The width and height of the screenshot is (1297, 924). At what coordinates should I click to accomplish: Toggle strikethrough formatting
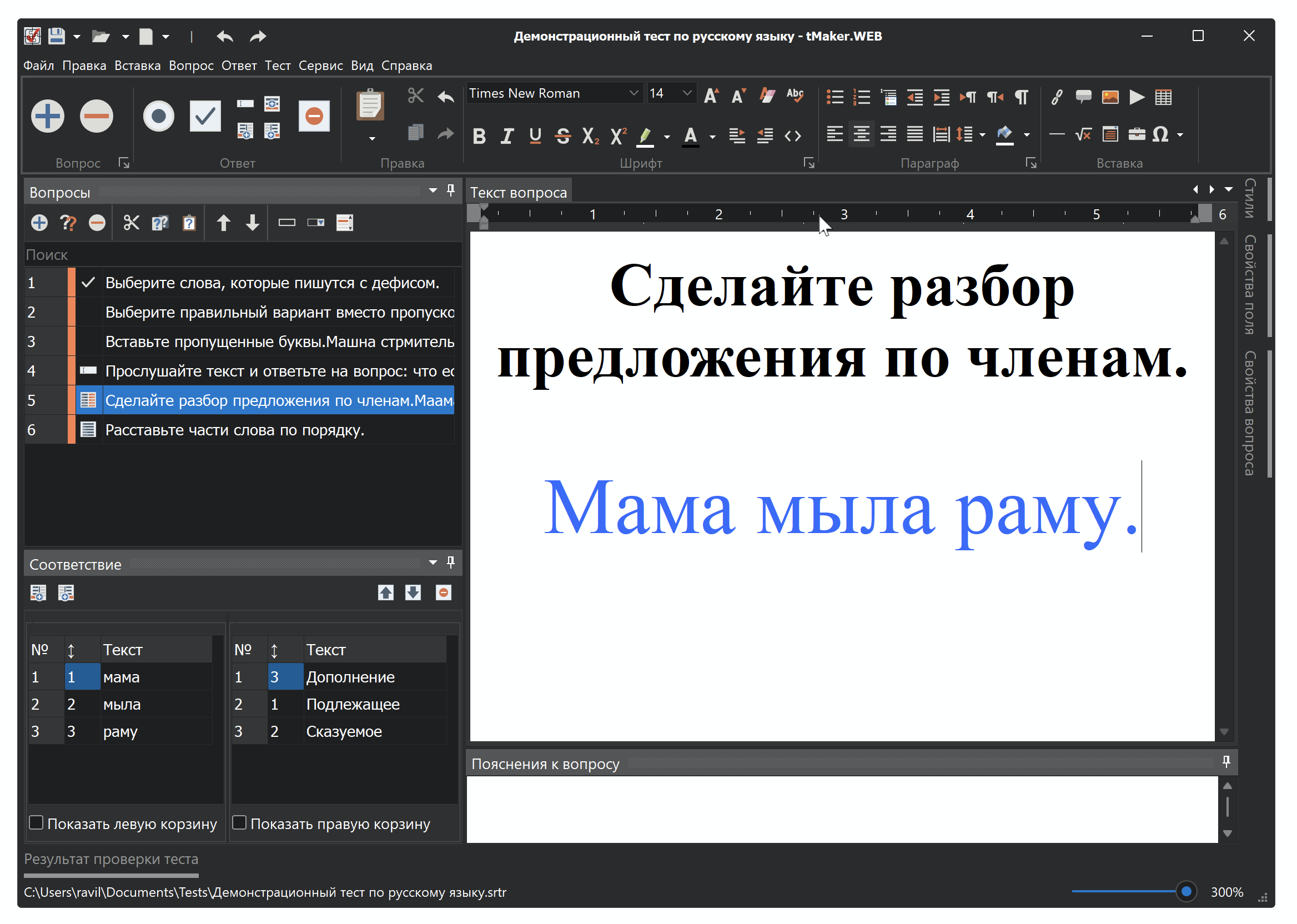562,136
